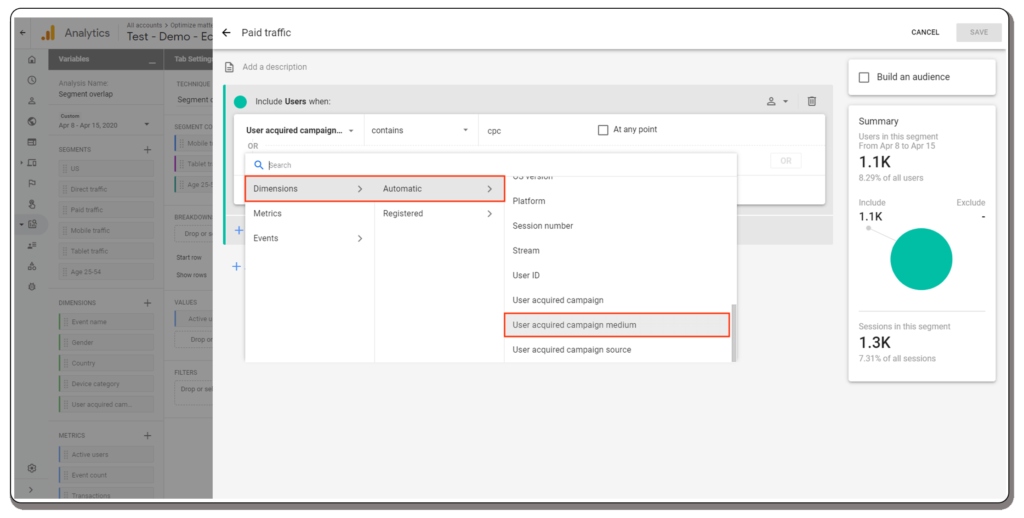Image resolution: width=1024 pixels, height=518 pixels.
Task: Minimize the Variables panel
Action: [x=152, y=61]
